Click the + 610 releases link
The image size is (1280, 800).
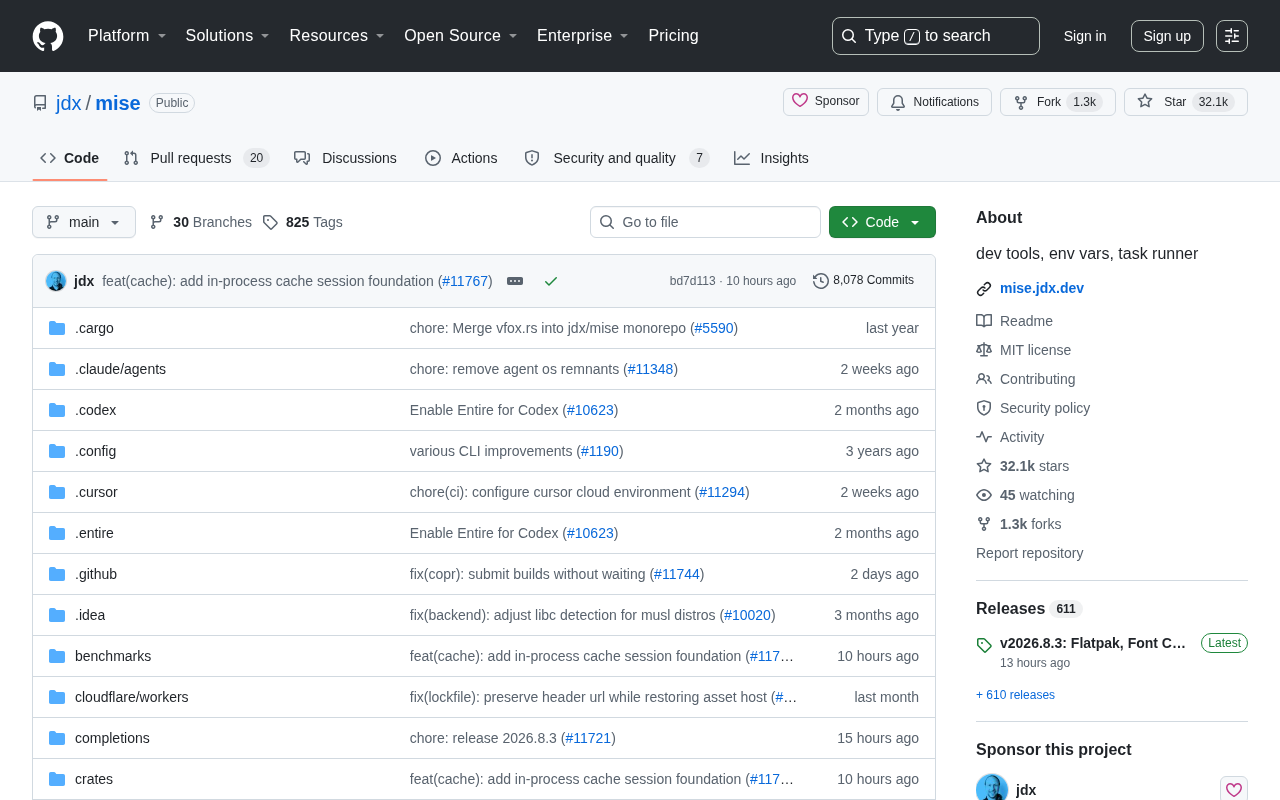tap(1015, 695)
